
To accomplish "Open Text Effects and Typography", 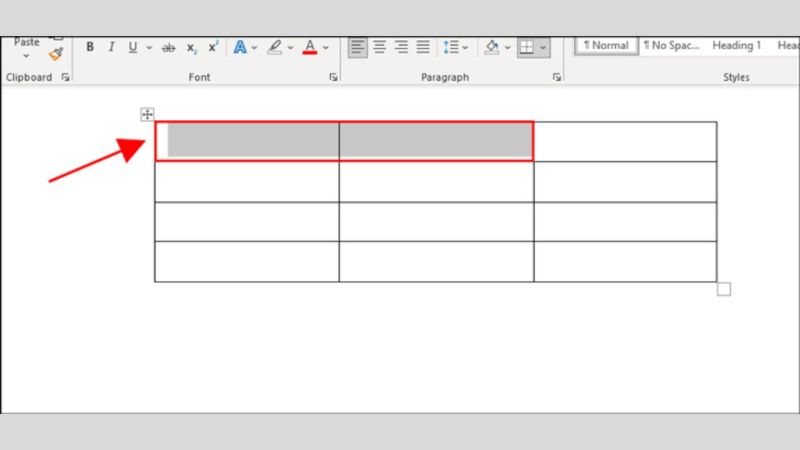I will click(x=240, y=47).
